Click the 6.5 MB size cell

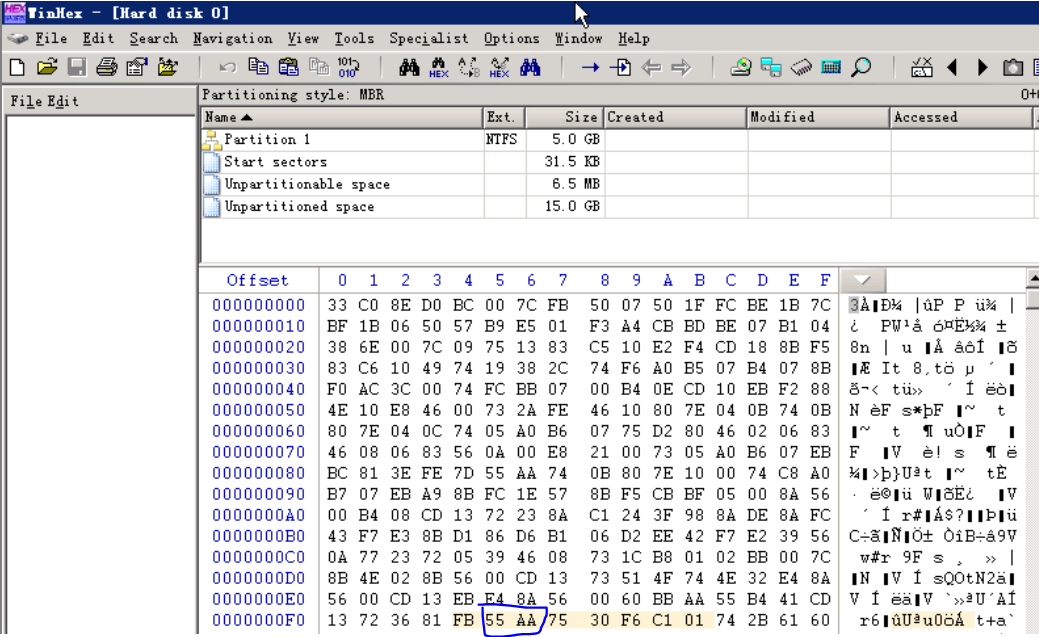576,184
